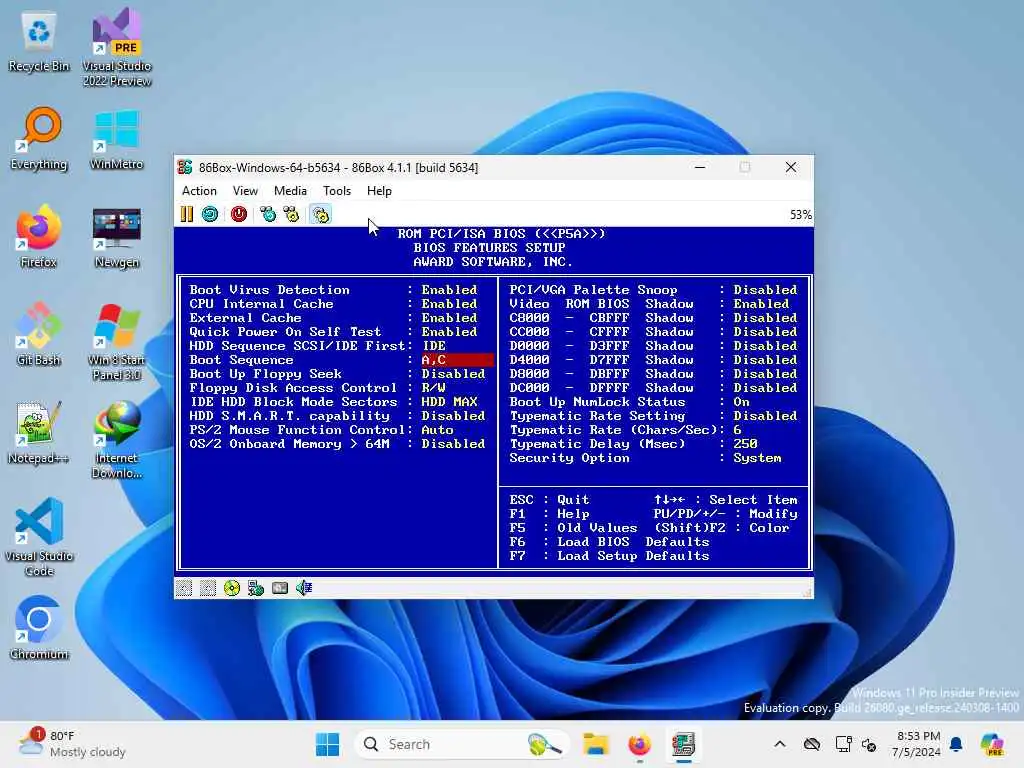This screenshot has width=1024, height=768.
Task: Click Video ROM BIOS Shadow Enabled value
Action: click(x=761, y=304)
